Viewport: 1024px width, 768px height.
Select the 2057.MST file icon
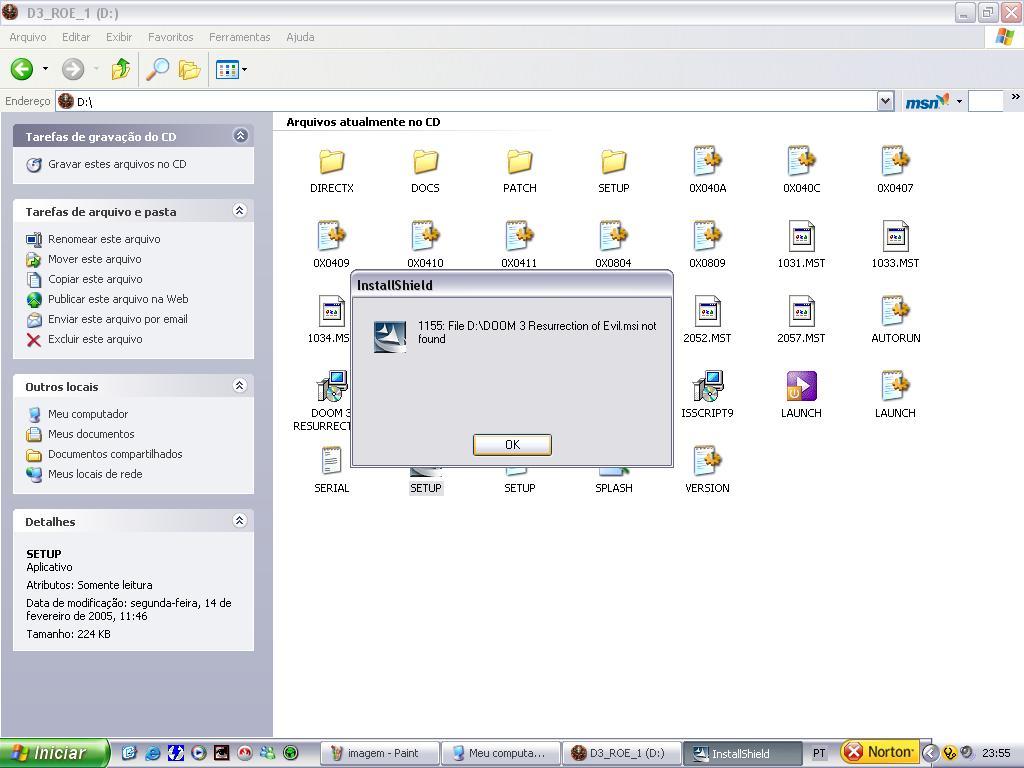click(801, 311)
